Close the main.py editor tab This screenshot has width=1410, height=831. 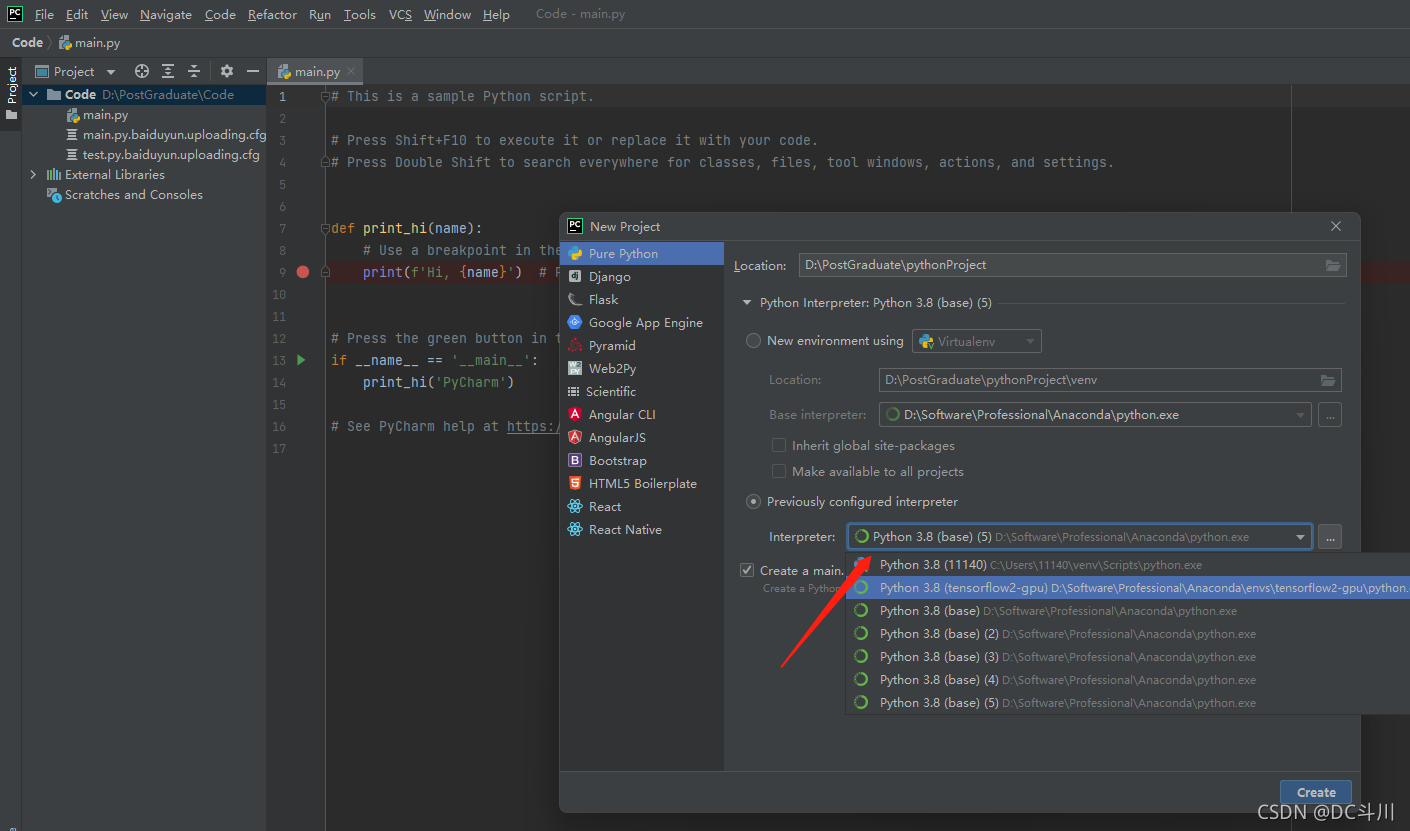pos(351,72)
